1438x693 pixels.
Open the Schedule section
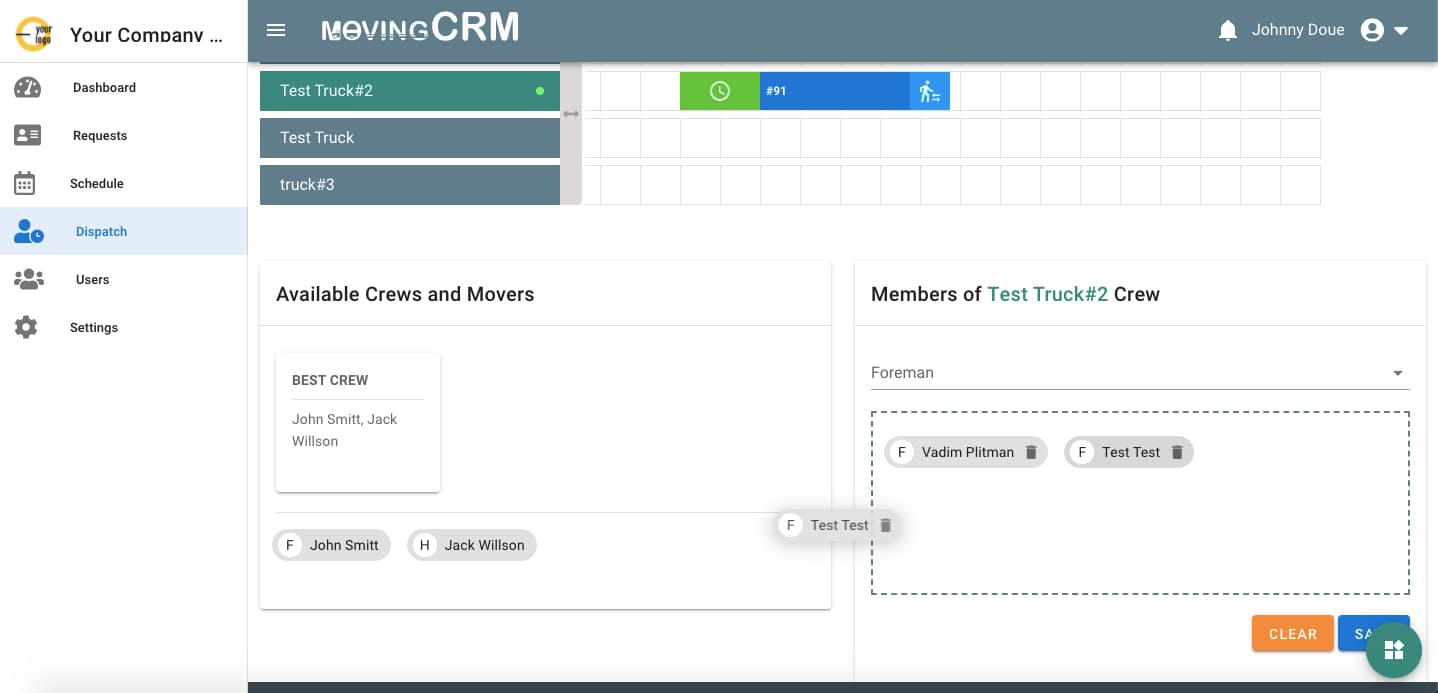coord(97,184)
